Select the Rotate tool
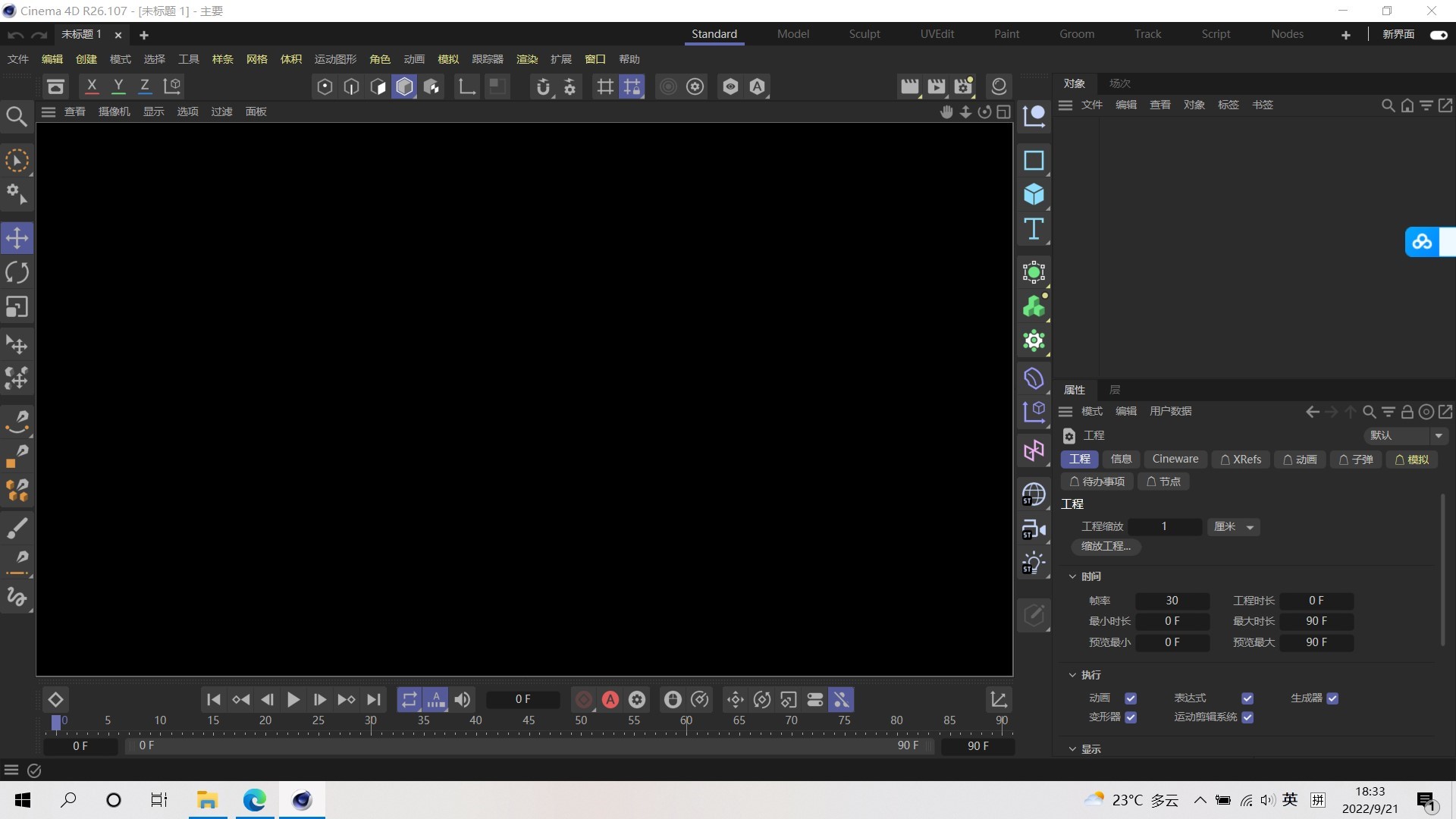 [17, 272]
